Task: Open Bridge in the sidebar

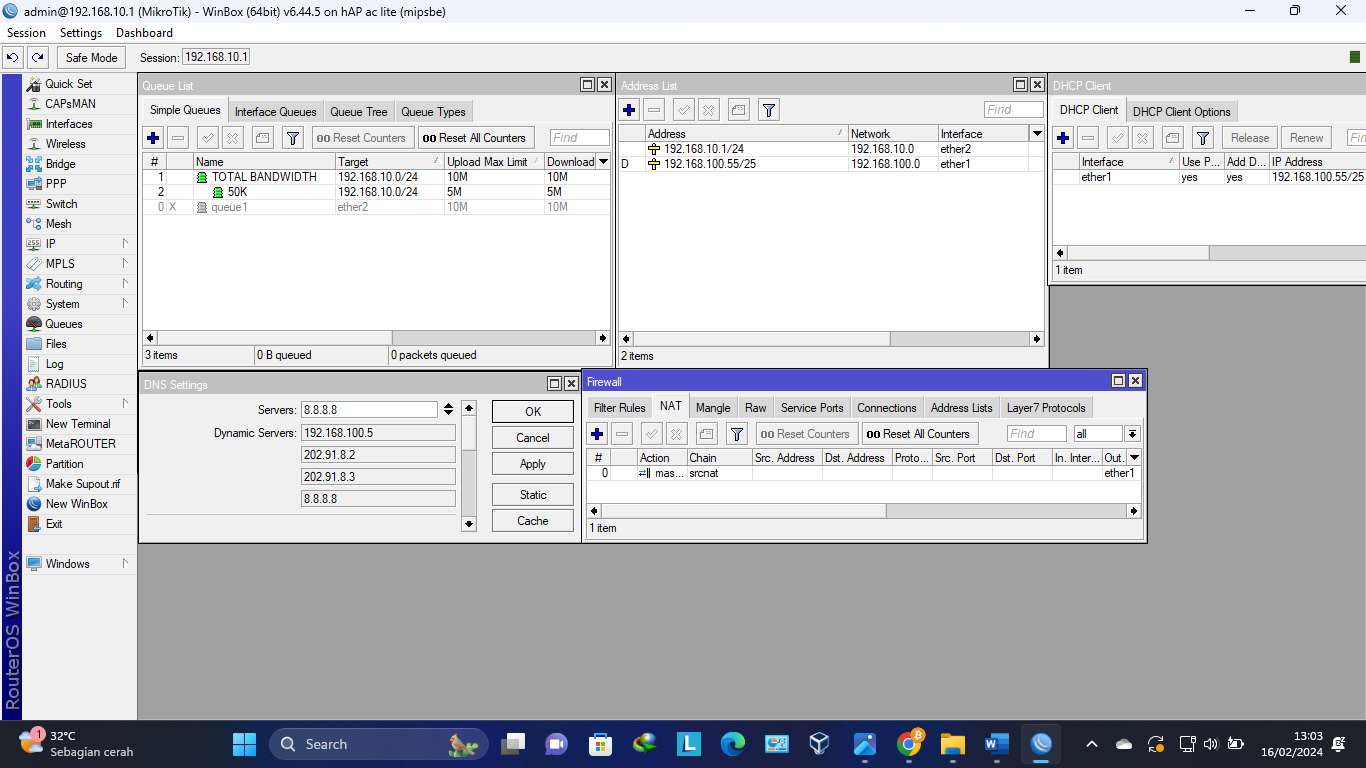Action: pyautogui.click(x=60, y=164)
